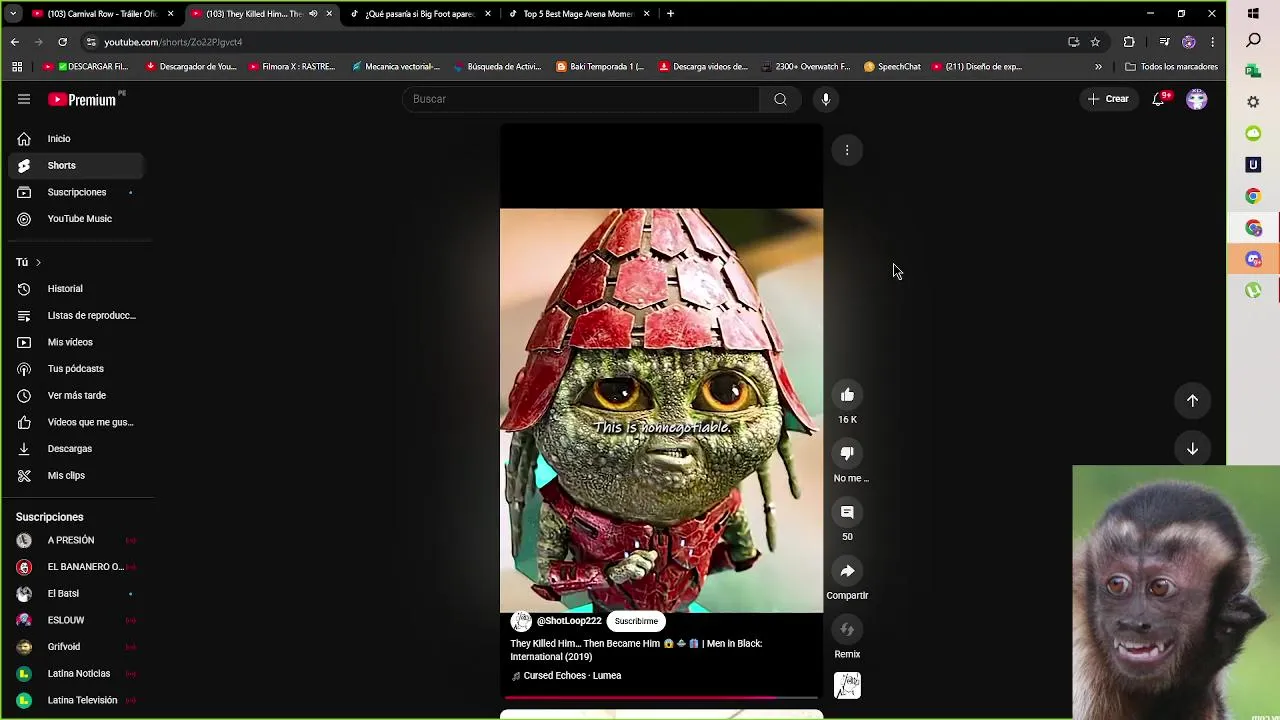Image resolution: width=1280 pixels, height=720 pixels.
Task: Open Mis videos
Action: [77, 342]
